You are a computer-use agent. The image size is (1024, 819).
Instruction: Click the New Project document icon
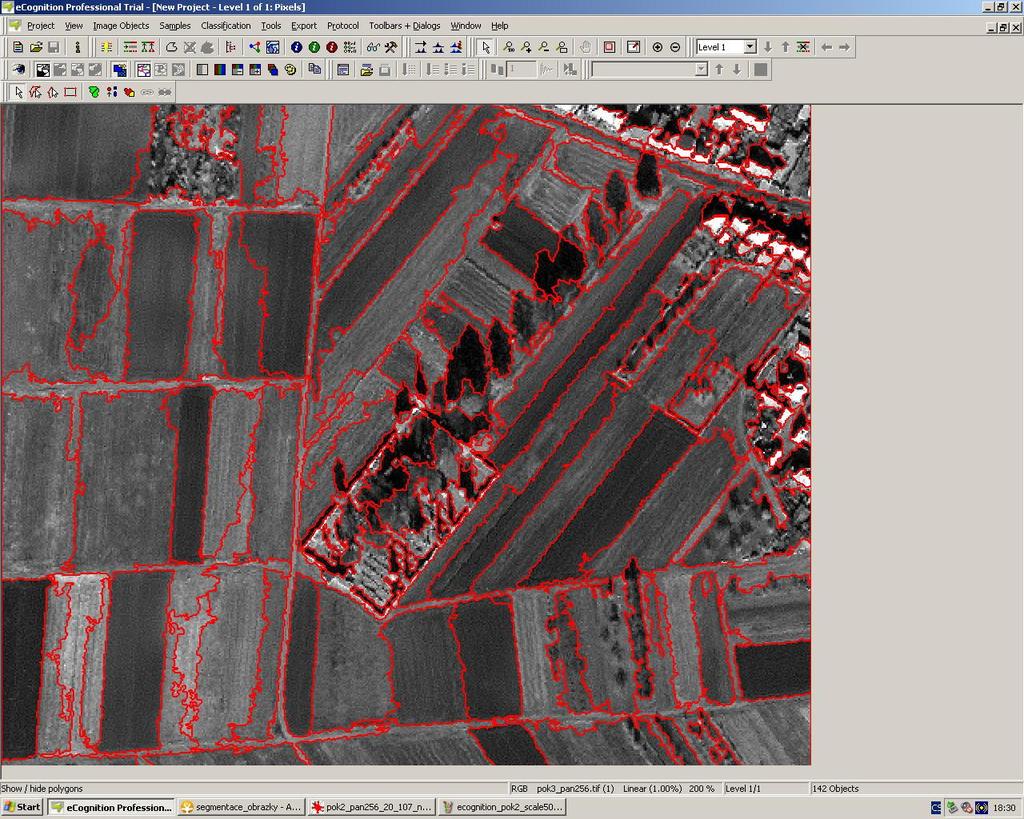pyautogui.click(x=18, y=47)
